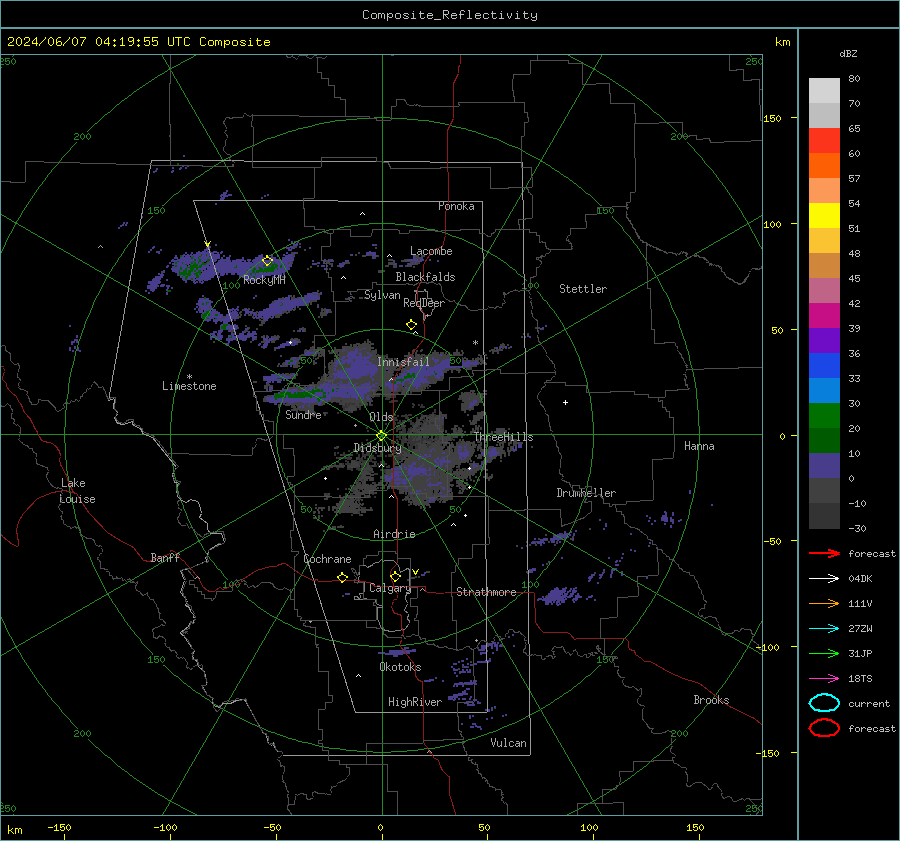The height and width of the screenshot is (841, 900).
Task: Click the 65 dBZ red color swatch
Action: tap(824, 141)
